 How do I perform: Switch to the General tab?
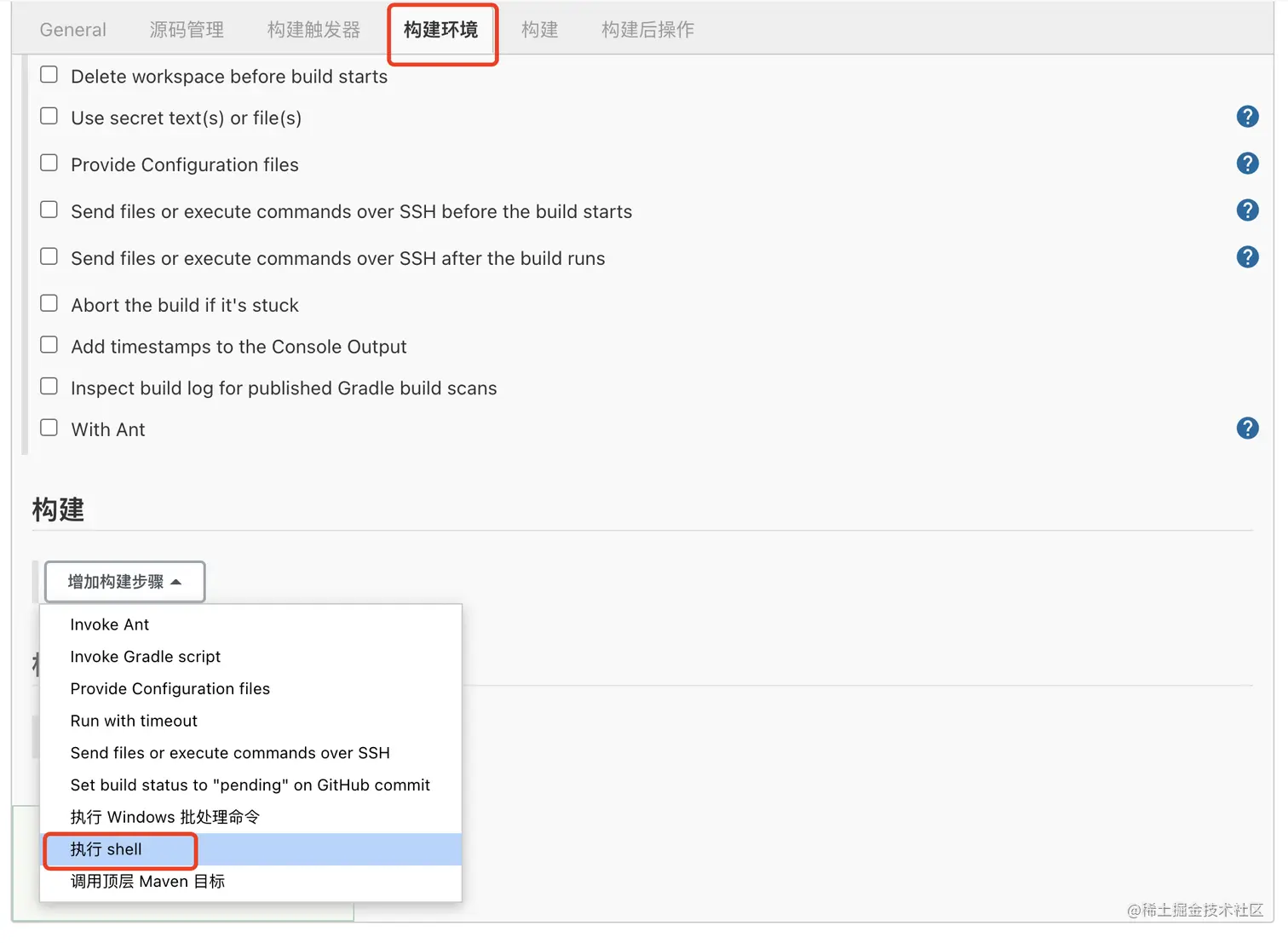[73, 30]
